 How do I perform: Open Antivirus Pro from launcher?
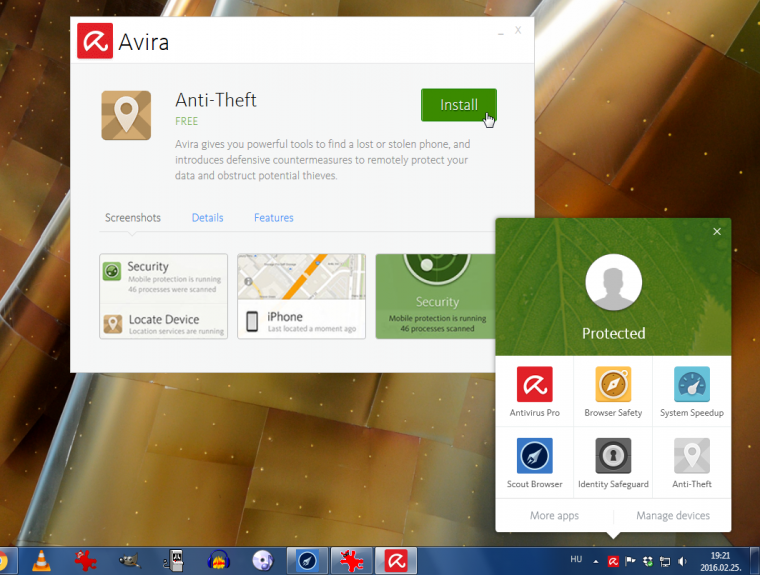(535, 392)
